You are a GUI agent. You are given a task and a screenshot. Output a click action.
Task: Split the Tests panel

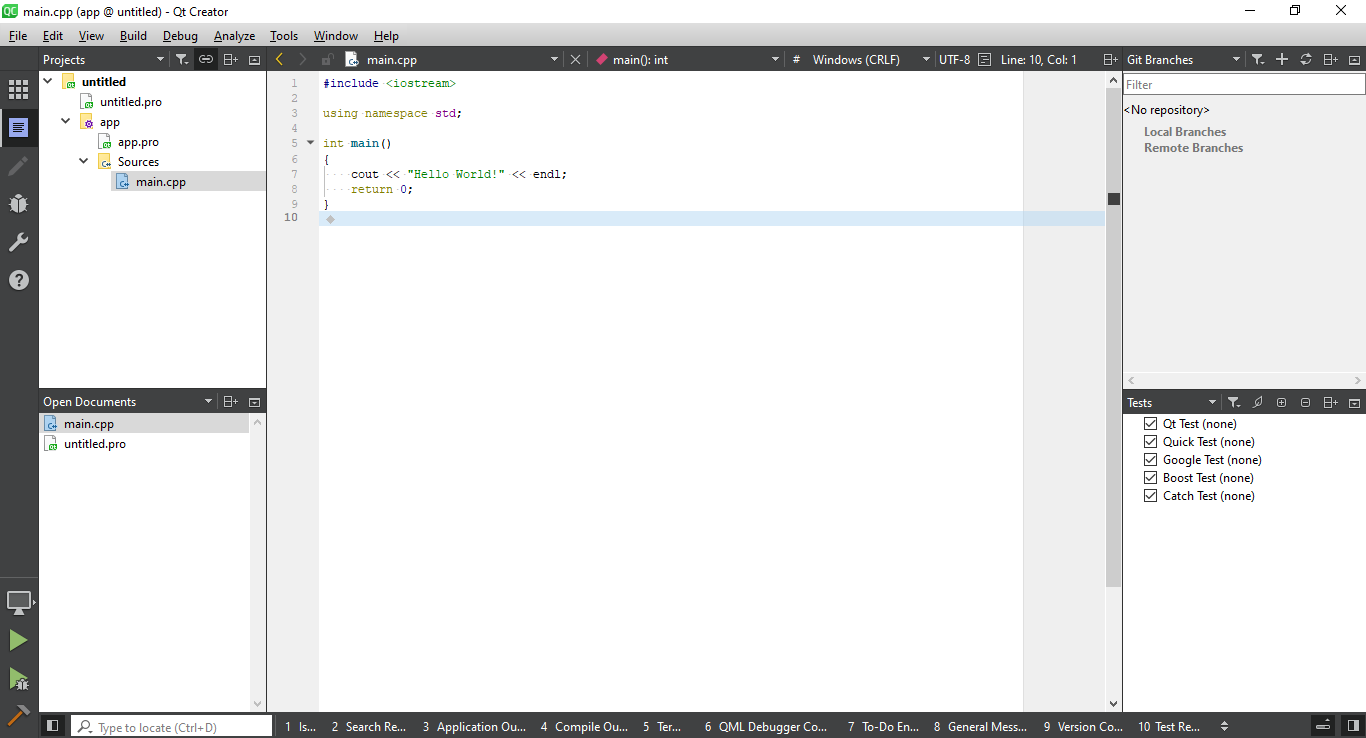1330,403
